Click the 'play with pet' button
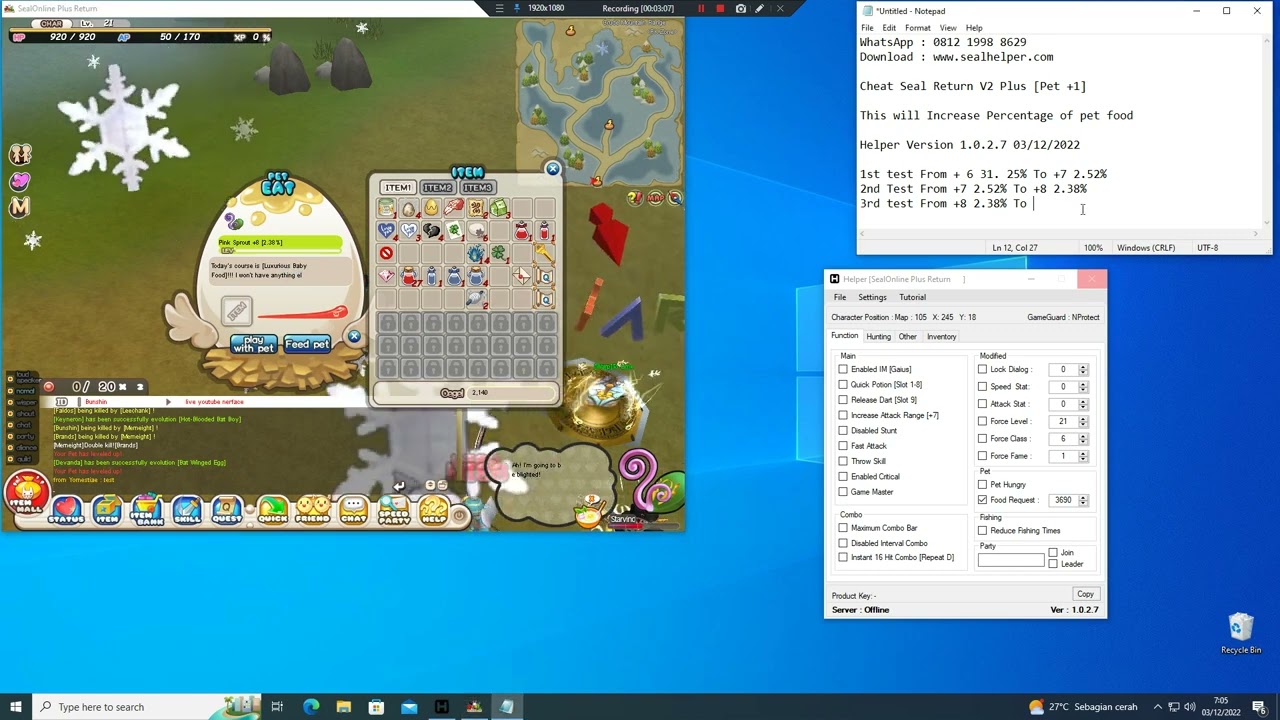1280x720 pixels. (x=253, y=344)
